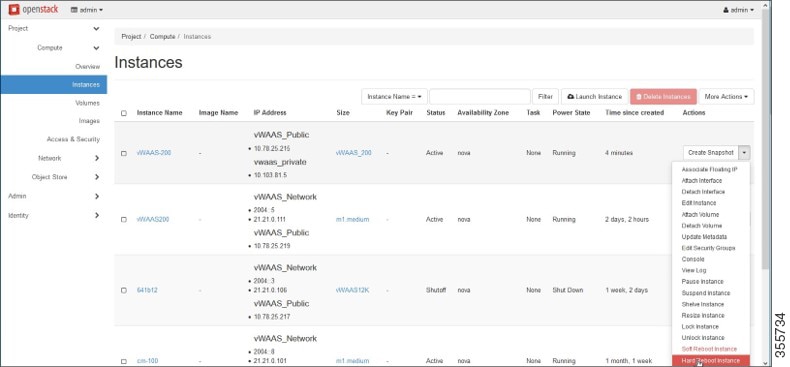Open the 641b12 instance link
The image size is (790, 367).
click(x=147, y=290)
